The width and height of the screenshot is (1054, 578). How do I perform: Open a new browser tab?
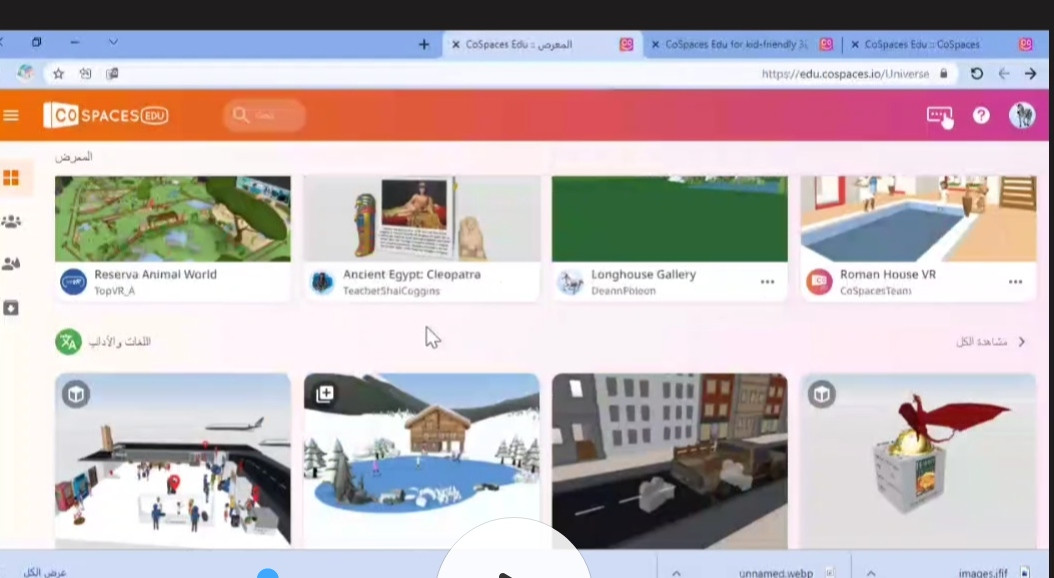tap(424, 44)
